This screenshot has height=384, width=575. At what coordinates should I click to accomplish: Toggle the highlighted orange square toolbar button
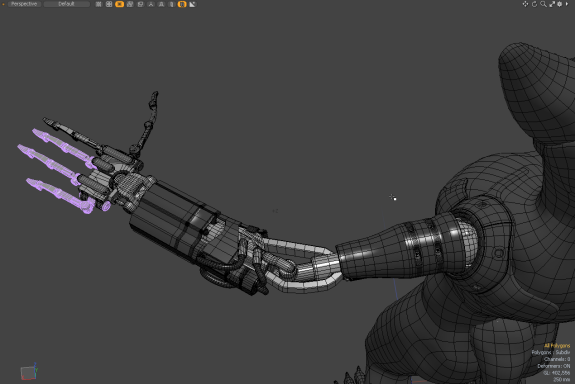120,4
